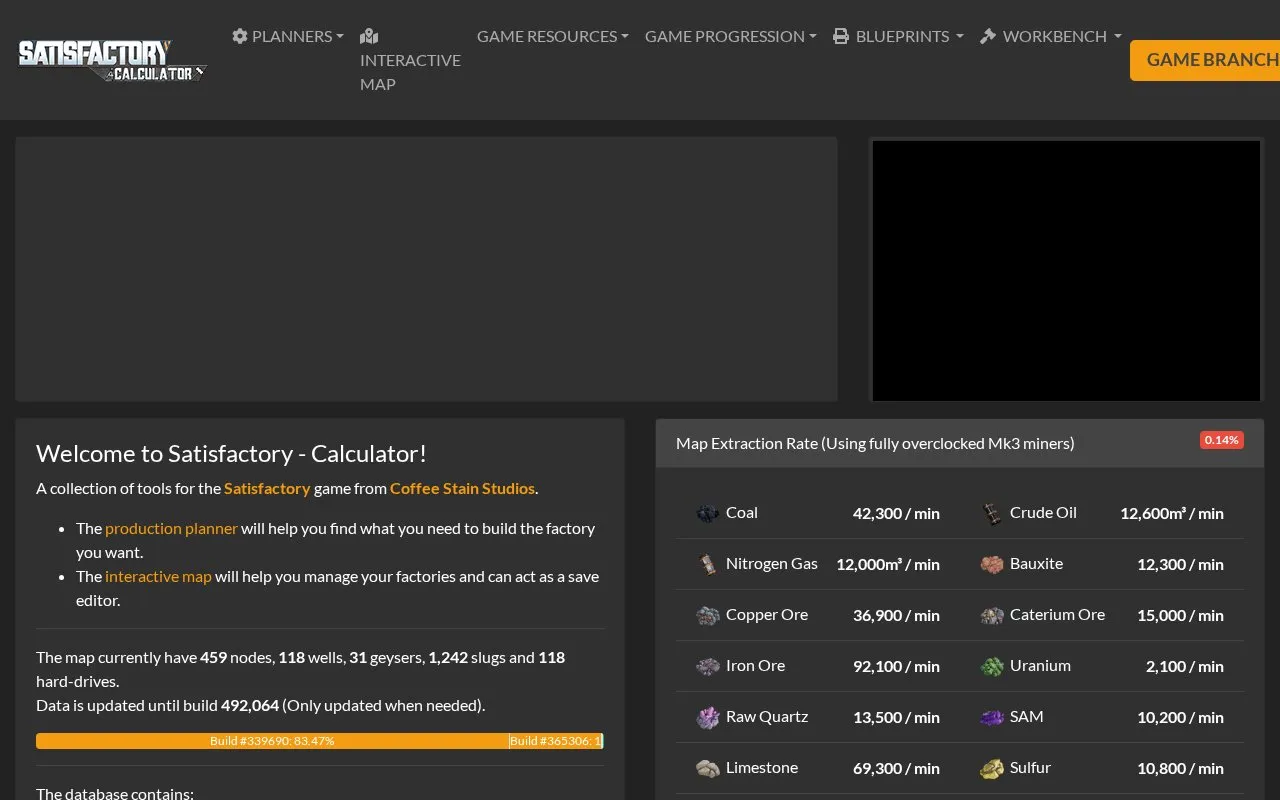
Task: Click the Uranium 2,100 / min value
Action: pyautogui.click(x=1185, y=666)
